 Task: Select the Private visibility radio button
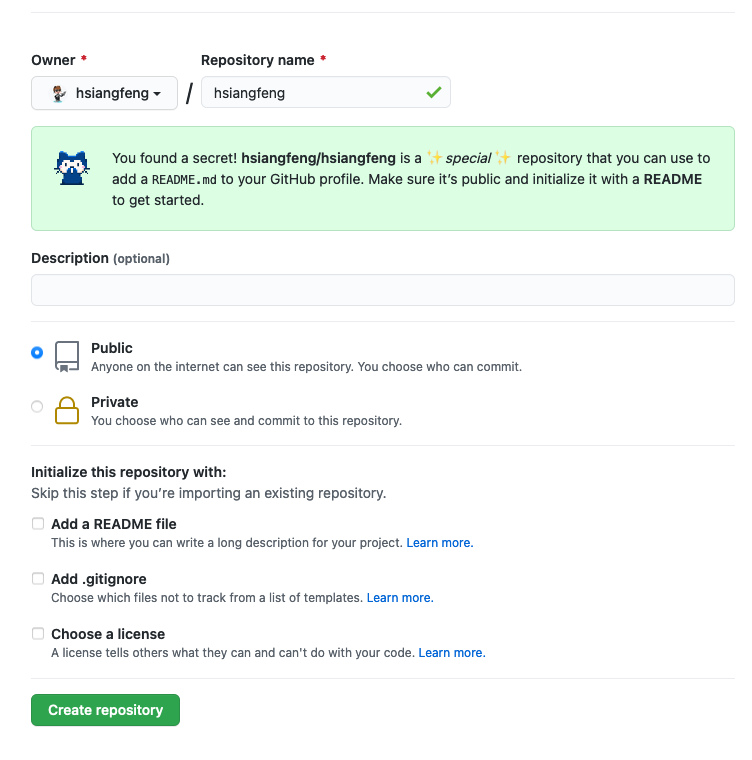[37, 406]
